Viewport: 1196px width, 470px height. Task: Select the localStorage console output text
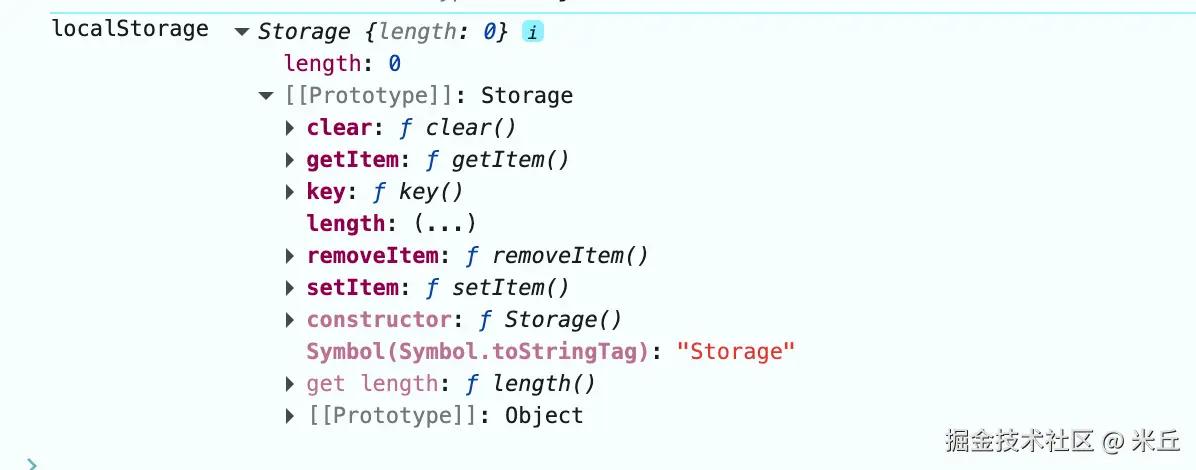[x=130, y=29]
